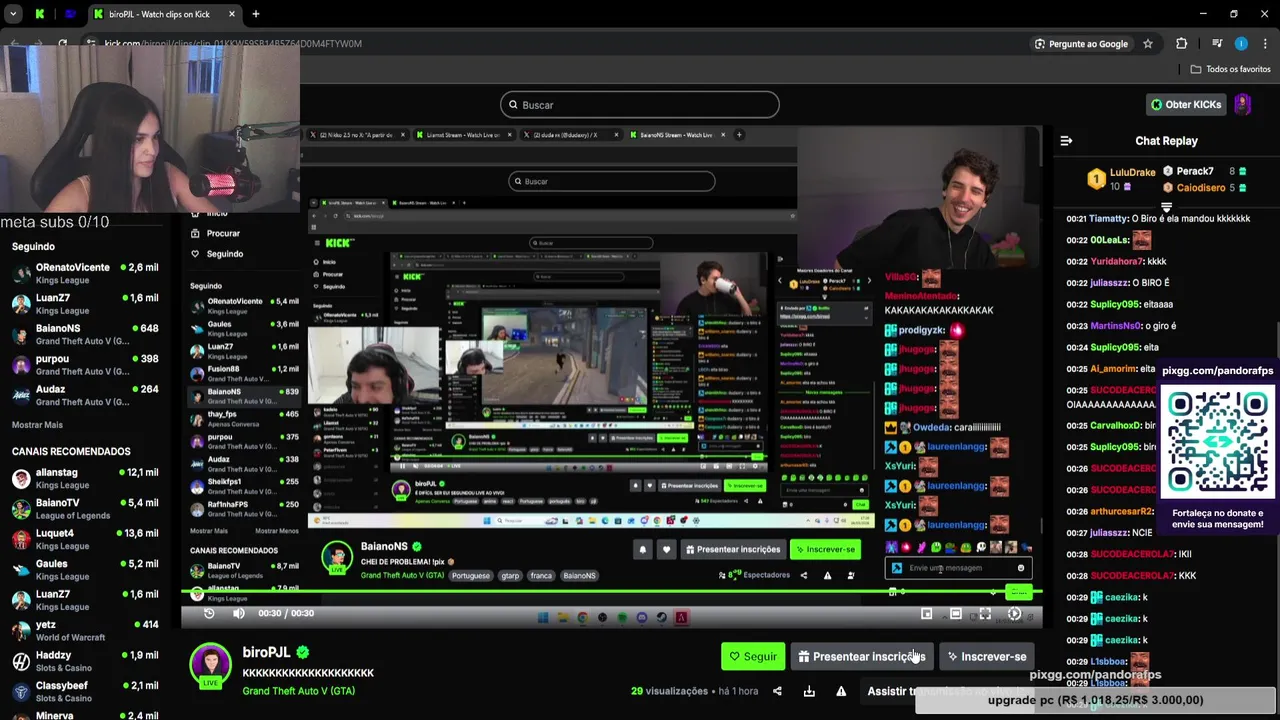The height and width of the screenshot is (720, 1280).
Task: Open the Chrome three-dot menu
Action: pos(1266,44)
